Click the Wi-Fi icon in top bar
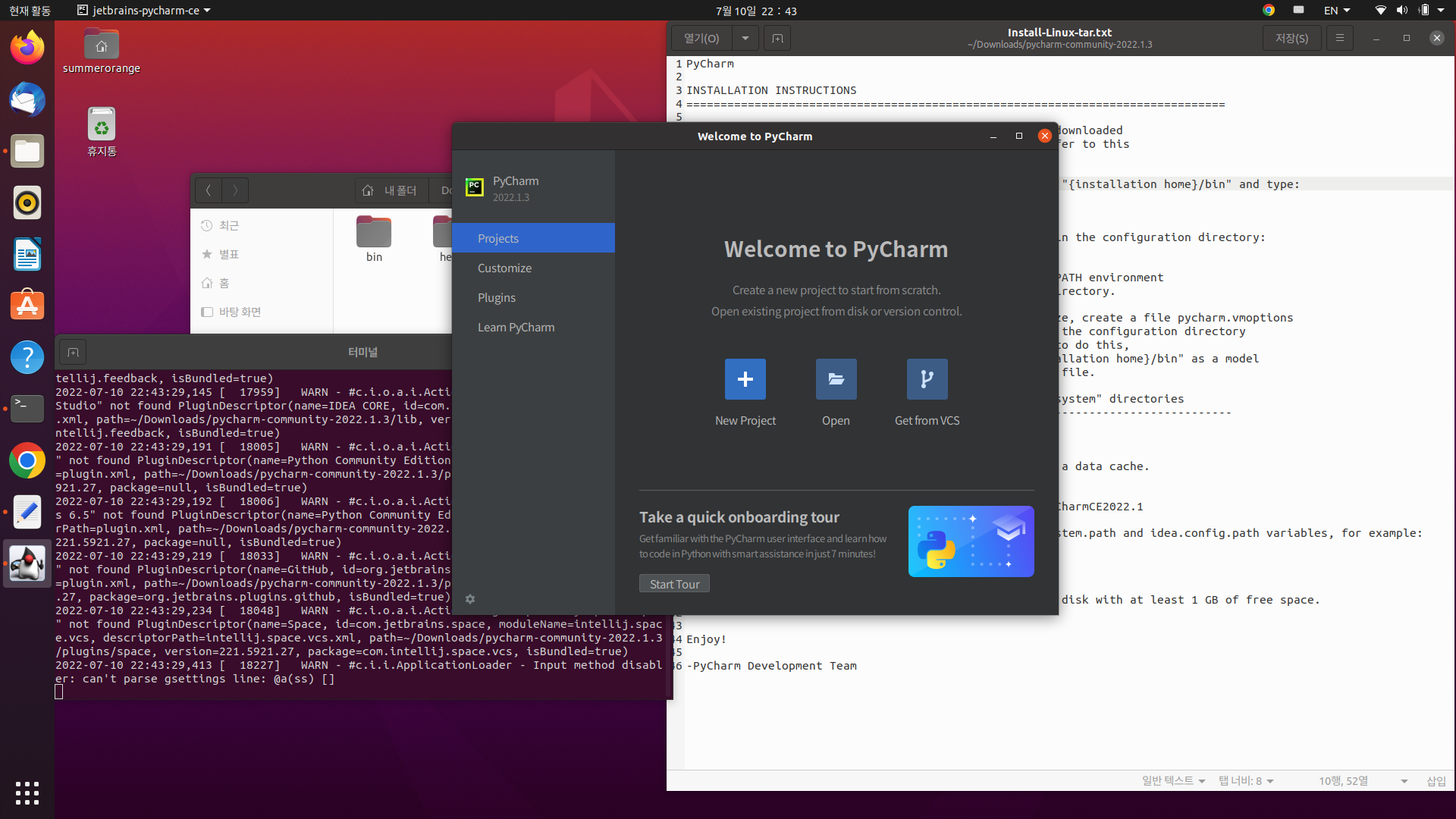 pos(1380,10)
